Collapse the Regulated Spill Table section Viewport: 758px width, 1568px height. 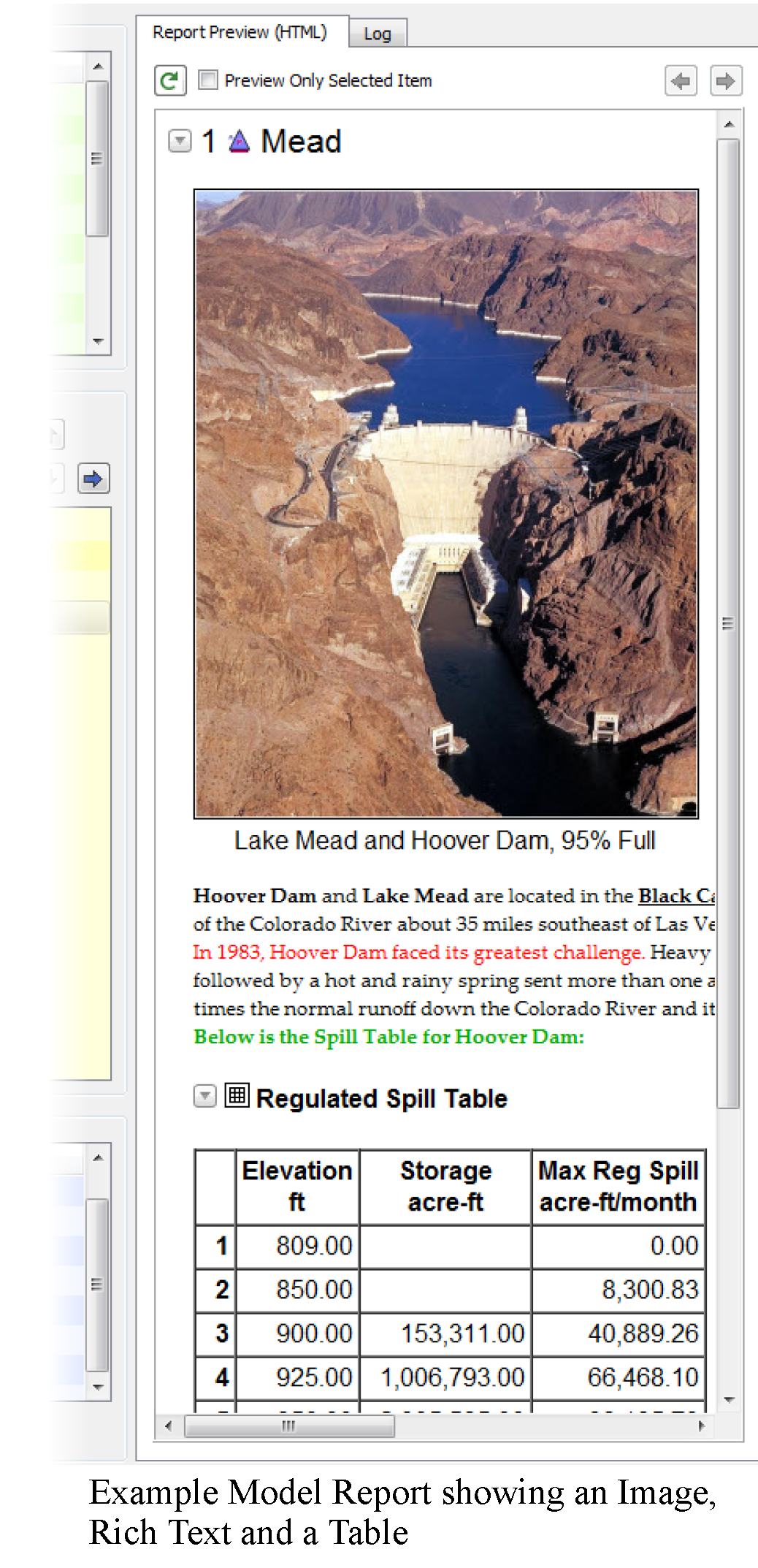click(204, 1096)
